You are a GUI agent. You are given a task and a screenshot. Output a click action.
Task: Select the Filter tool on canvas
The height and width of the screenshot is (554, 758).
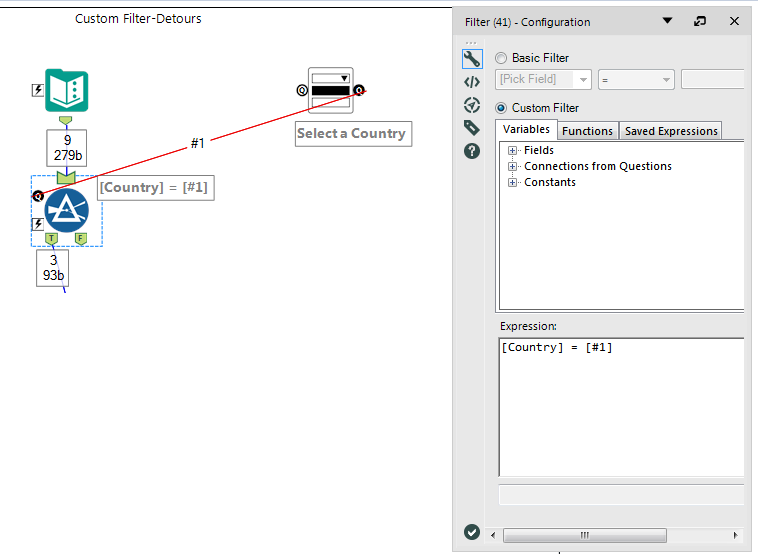point(67,210)
